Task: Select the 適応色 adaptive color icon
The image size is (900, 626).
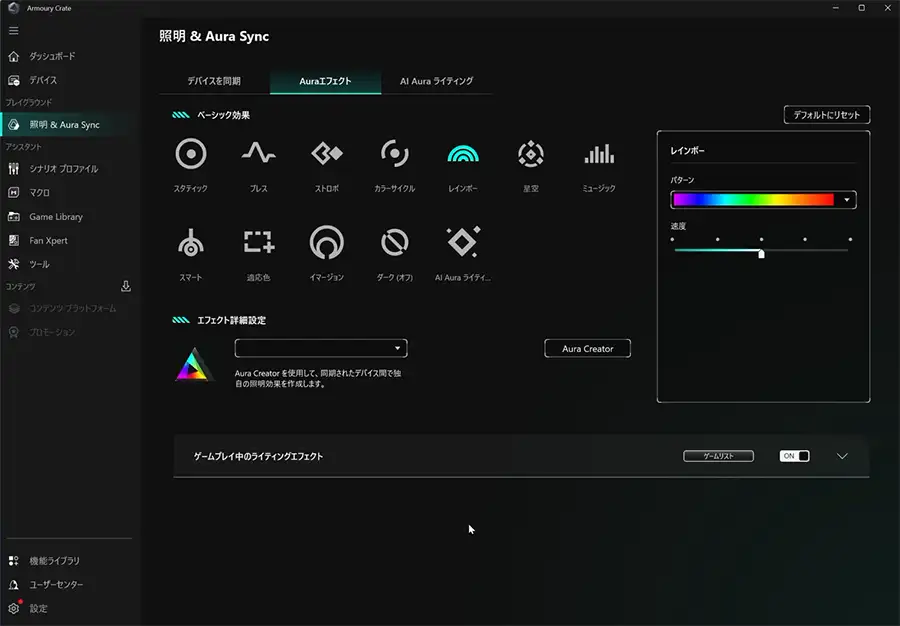Action: 258,242
